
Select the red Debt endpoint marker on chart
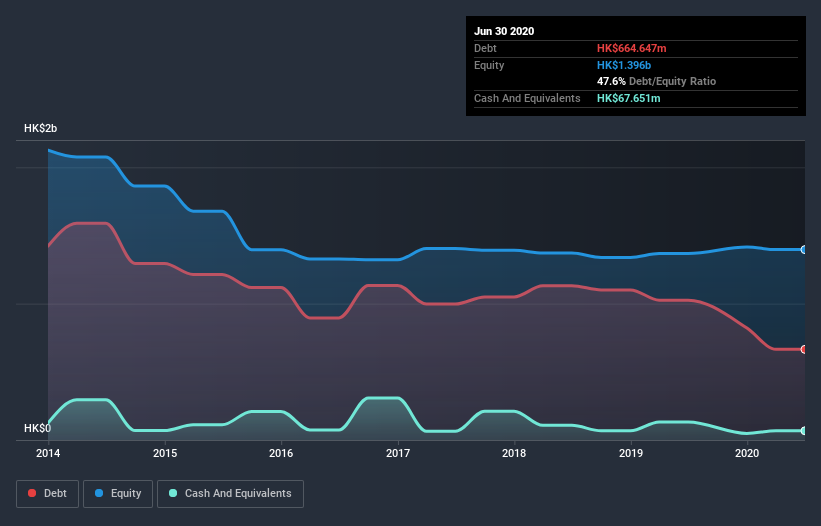pyautogui.click(x=804, y=349)
